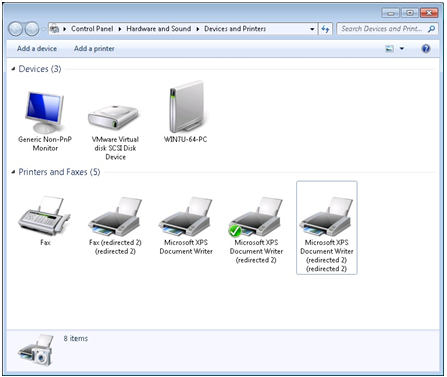The width and height of the screenshot is (447, 377).
Task: Collapse the Devices (3) group
Action: pyautogui.click(x=13, y=69)
